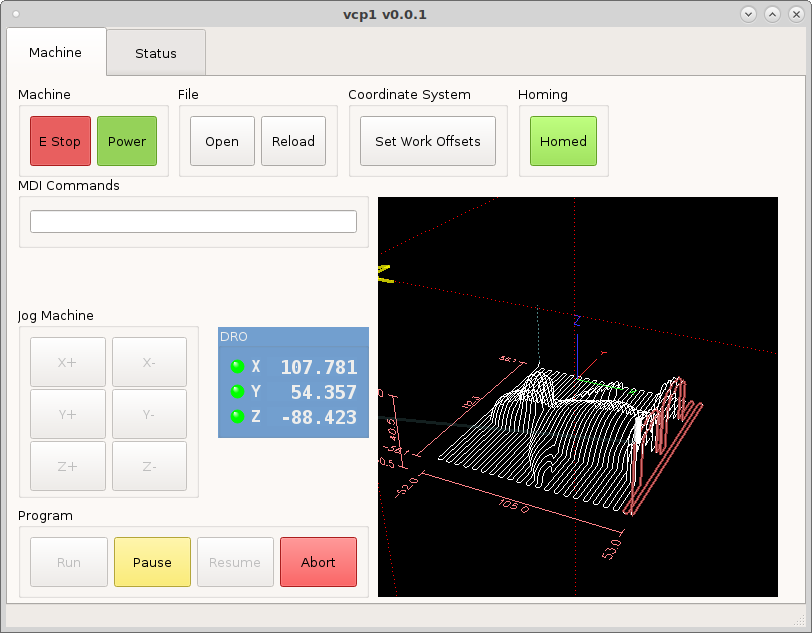Click the Z DRO value -88.423
This screenshot has height=633, width=812.
pyautogui.click(x=319, y=417)
